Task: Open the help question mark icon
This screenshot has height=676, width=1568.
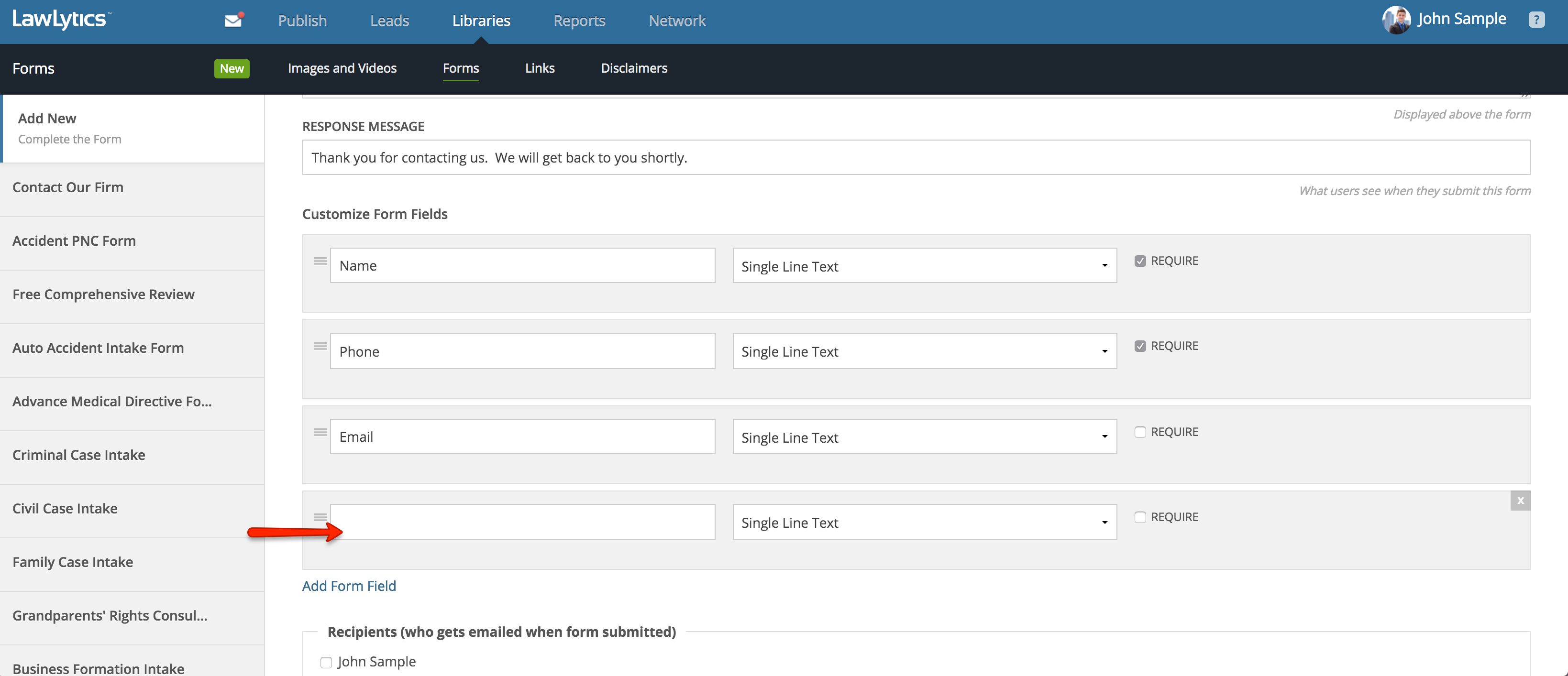Action: [x=1536, y=20]
